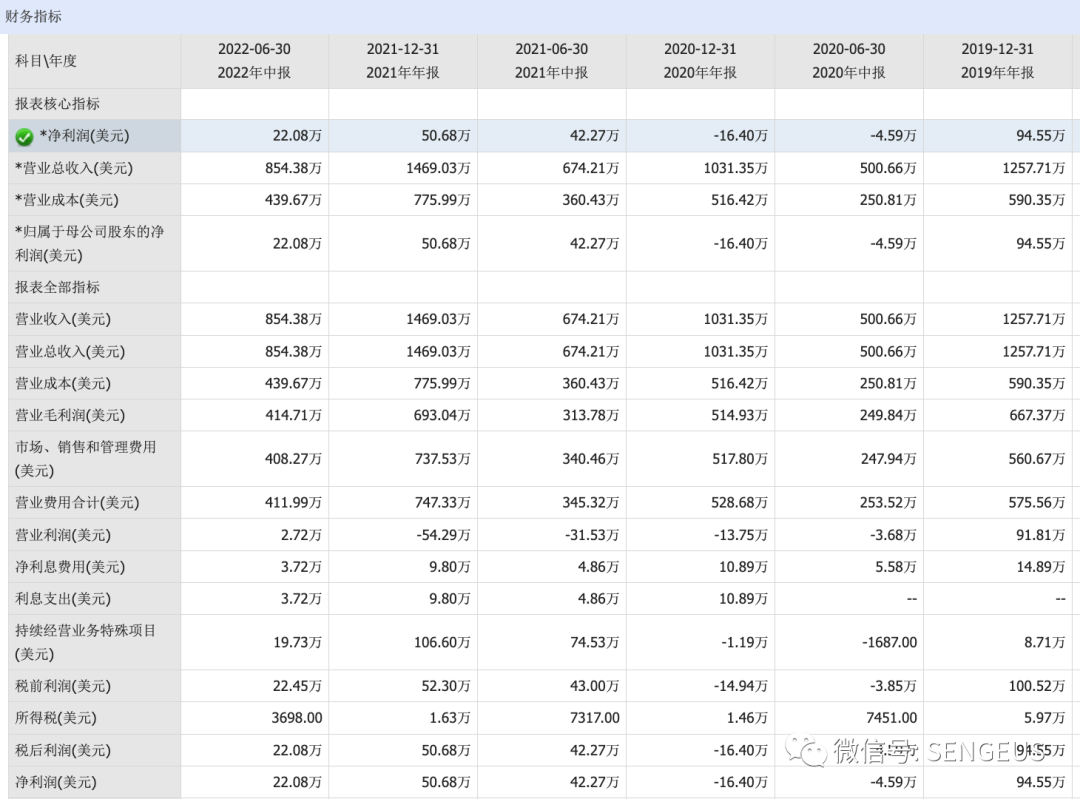The width and height of the screenshot is (1080, 799).
Task: Click the 营业收入(美元) row label
Action: pyautogui.click(x=63, y=319)
